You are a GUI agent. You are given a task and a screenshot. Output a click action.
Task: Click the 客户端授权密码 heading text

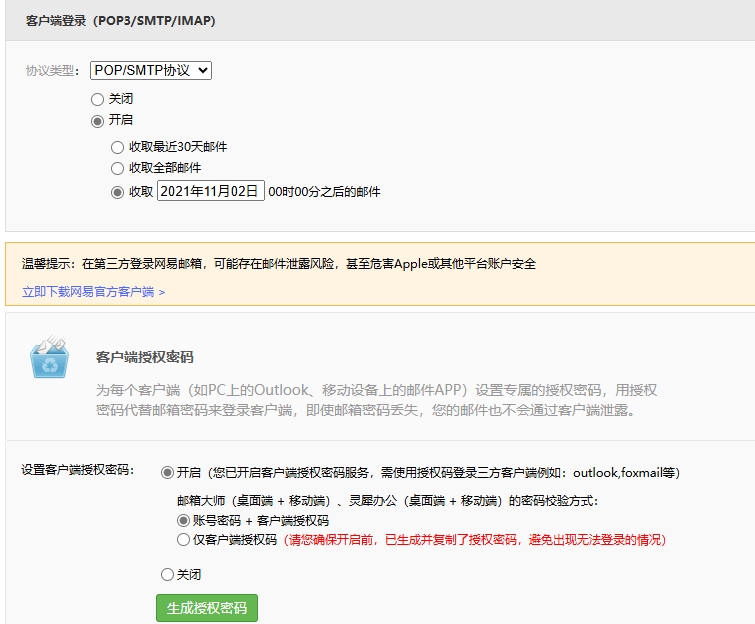pyautogui.click(x=144, y=357)
